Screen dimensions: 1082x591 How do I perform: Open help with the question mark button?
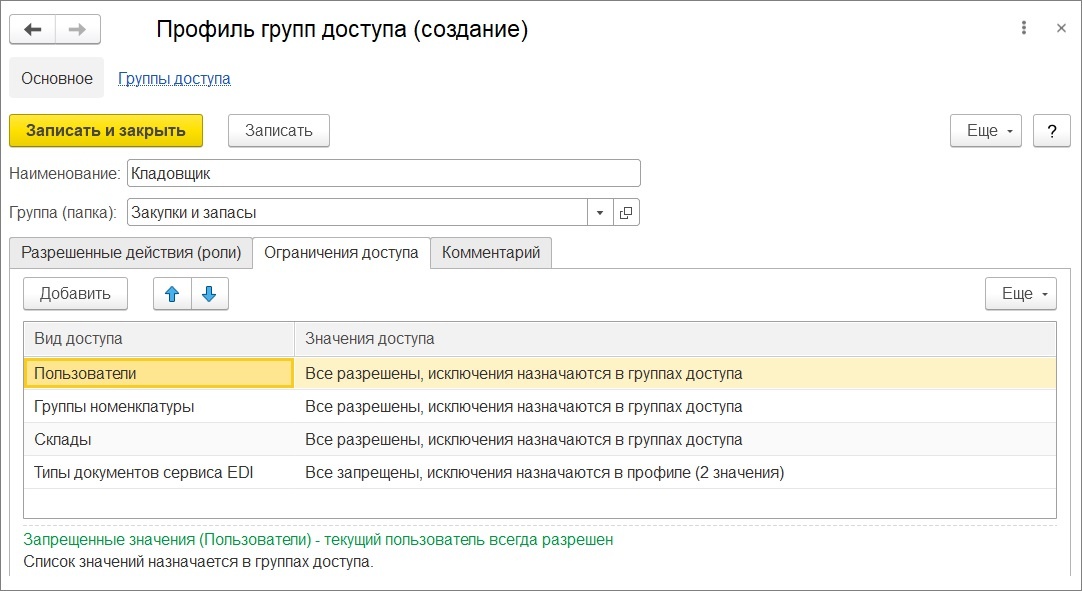coord(1052,131)
